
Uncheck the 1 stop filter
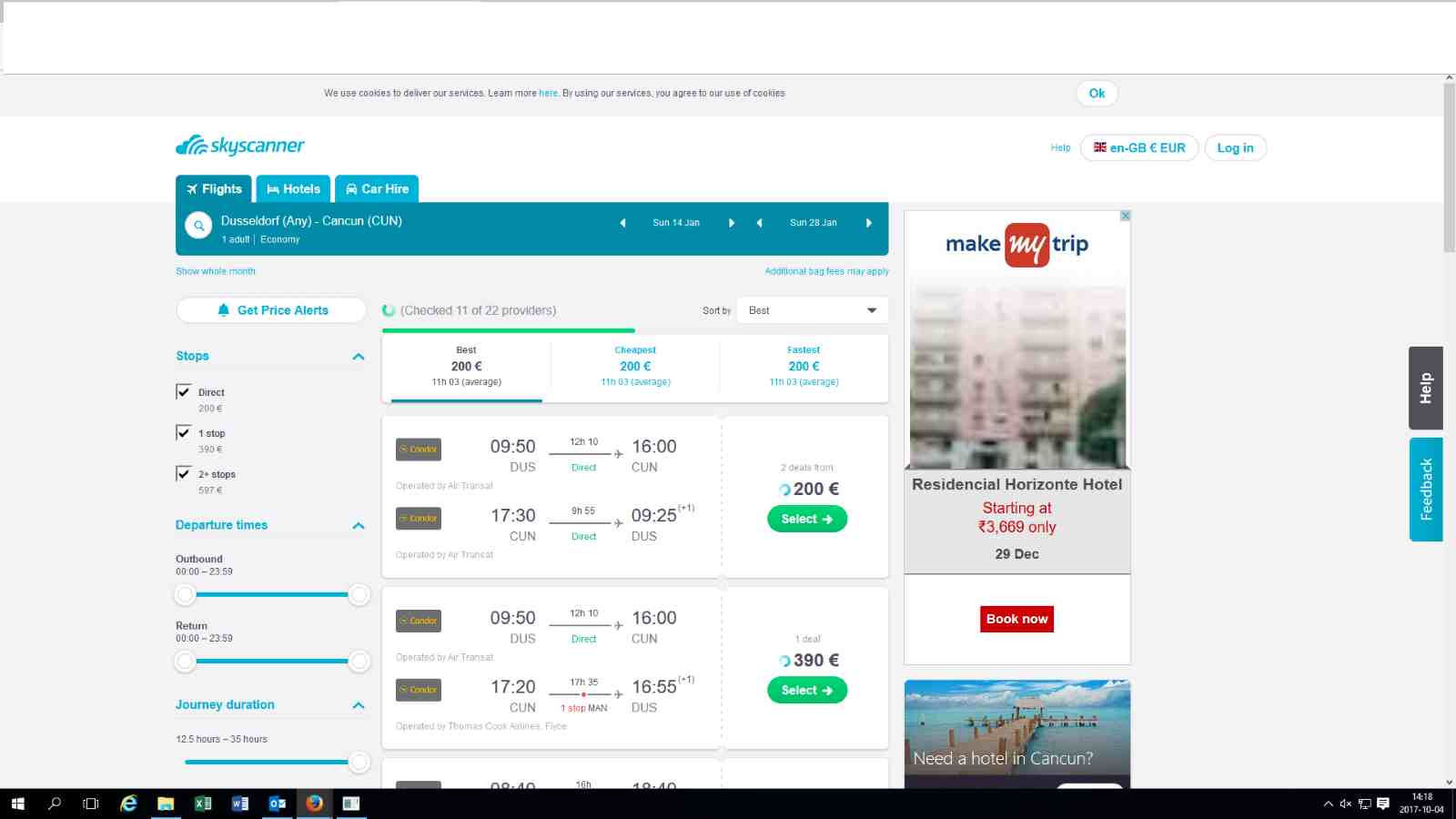(x=184, y=433)
